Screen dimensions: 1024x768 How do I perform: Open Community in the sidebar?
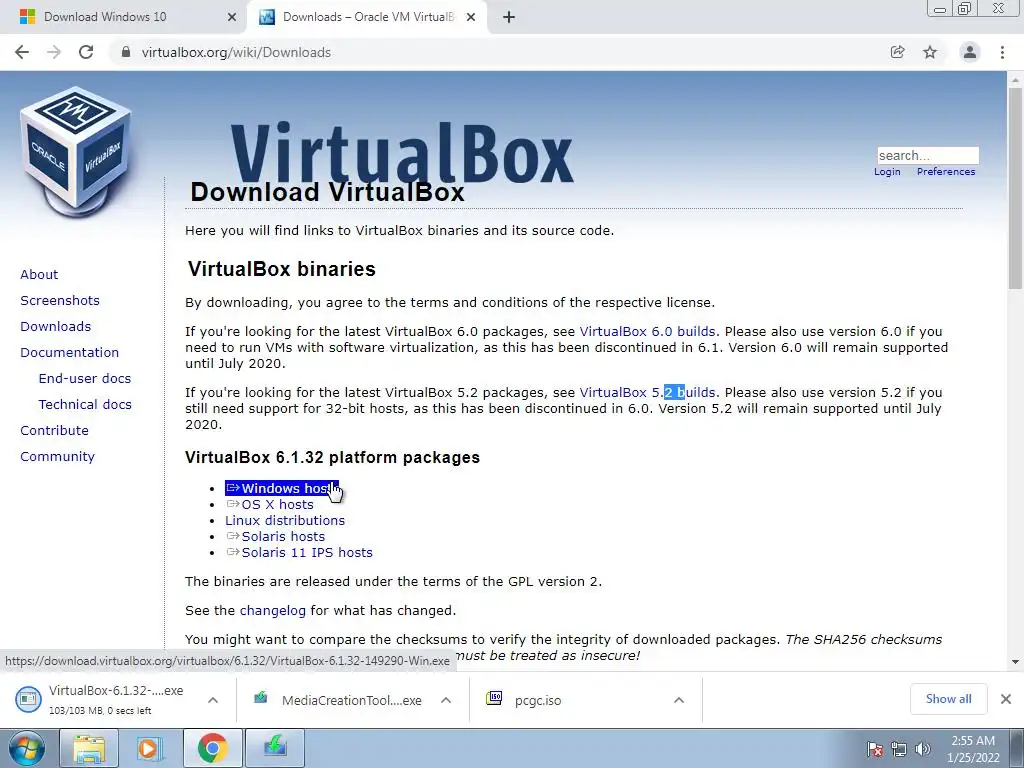(57, 456)
